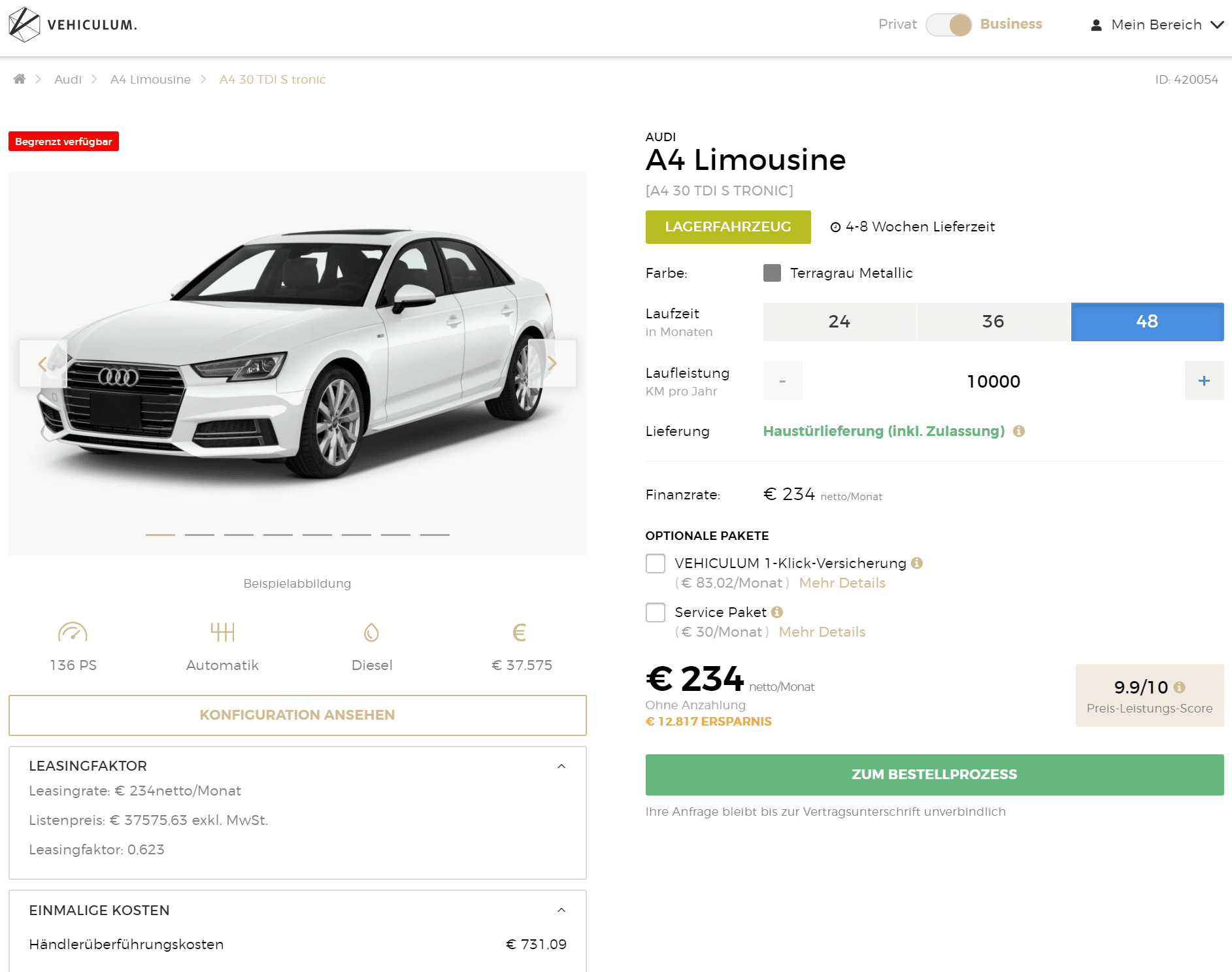Open the Mein Bereich dropdown
The height and width of the screenshot is (972, 1232).
tap(1157, 25)
